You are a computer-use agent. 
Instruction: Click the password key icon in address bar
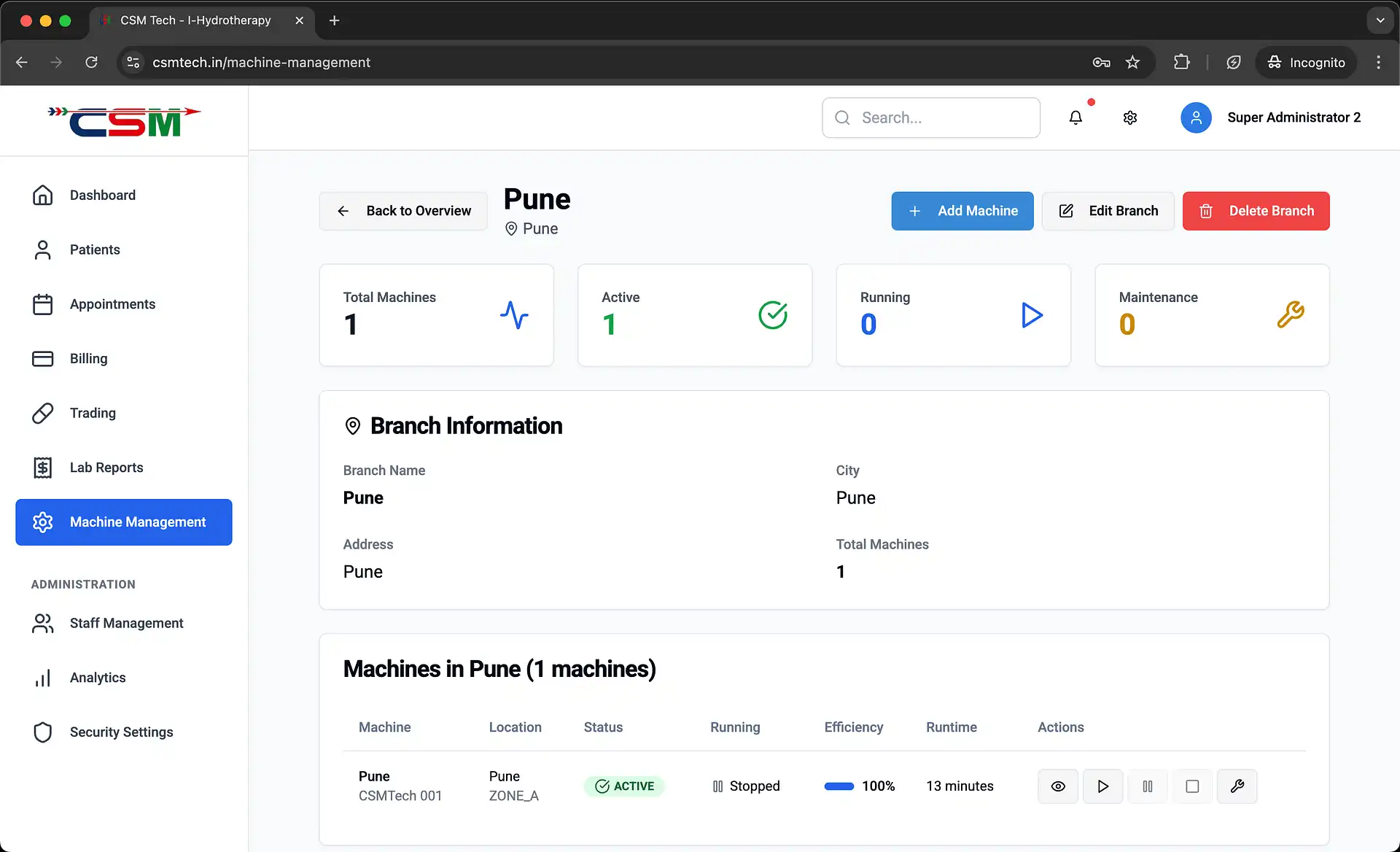click(x=1101, y=63)
